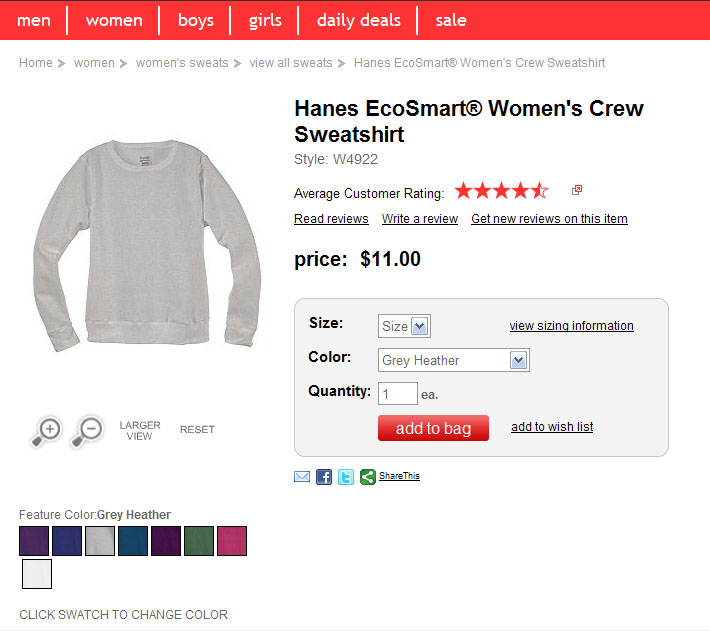Zoom in with the plus magnifier icon
Screen dimensions: 710x631
pyautogui.click(x=46, y=431)
